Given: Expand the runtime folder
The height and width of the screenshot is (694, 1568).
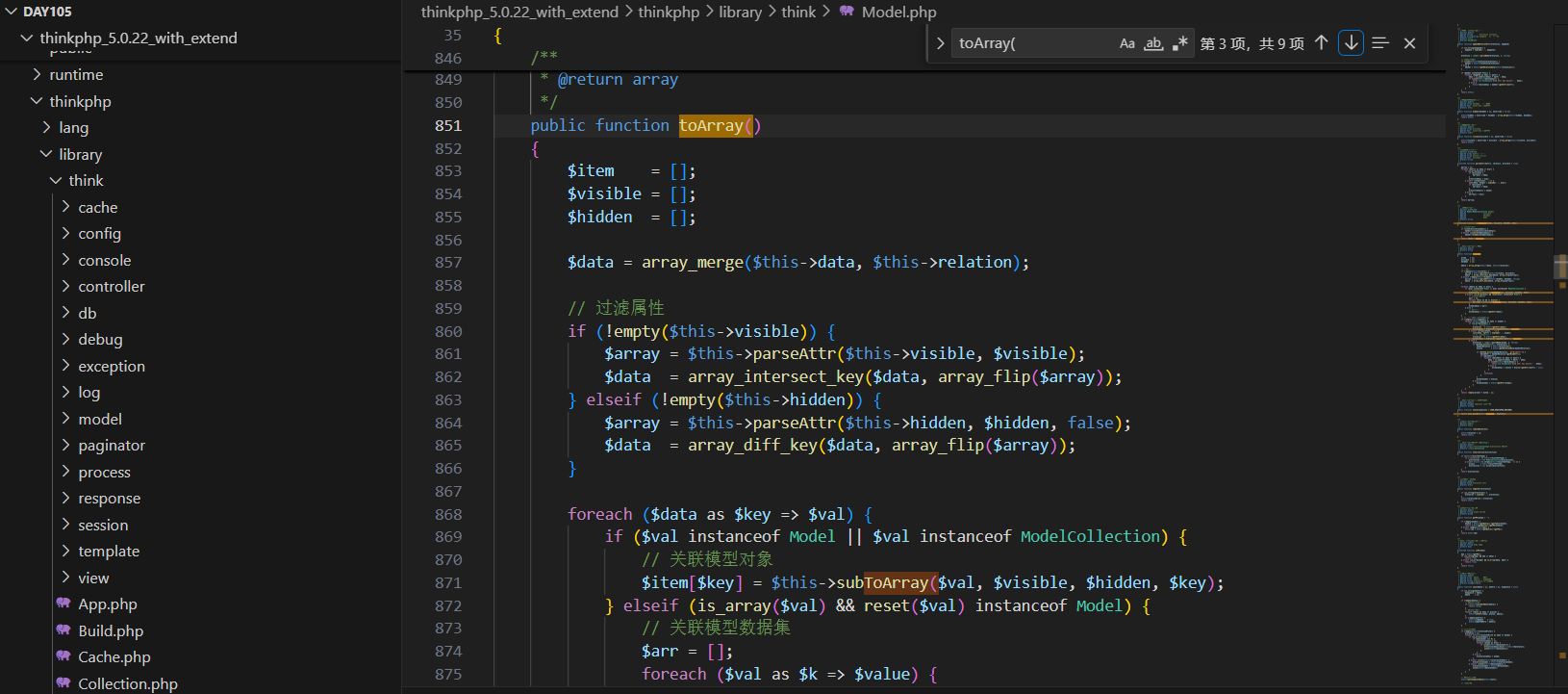Looking at the screenshot, I should click(76, 75).
